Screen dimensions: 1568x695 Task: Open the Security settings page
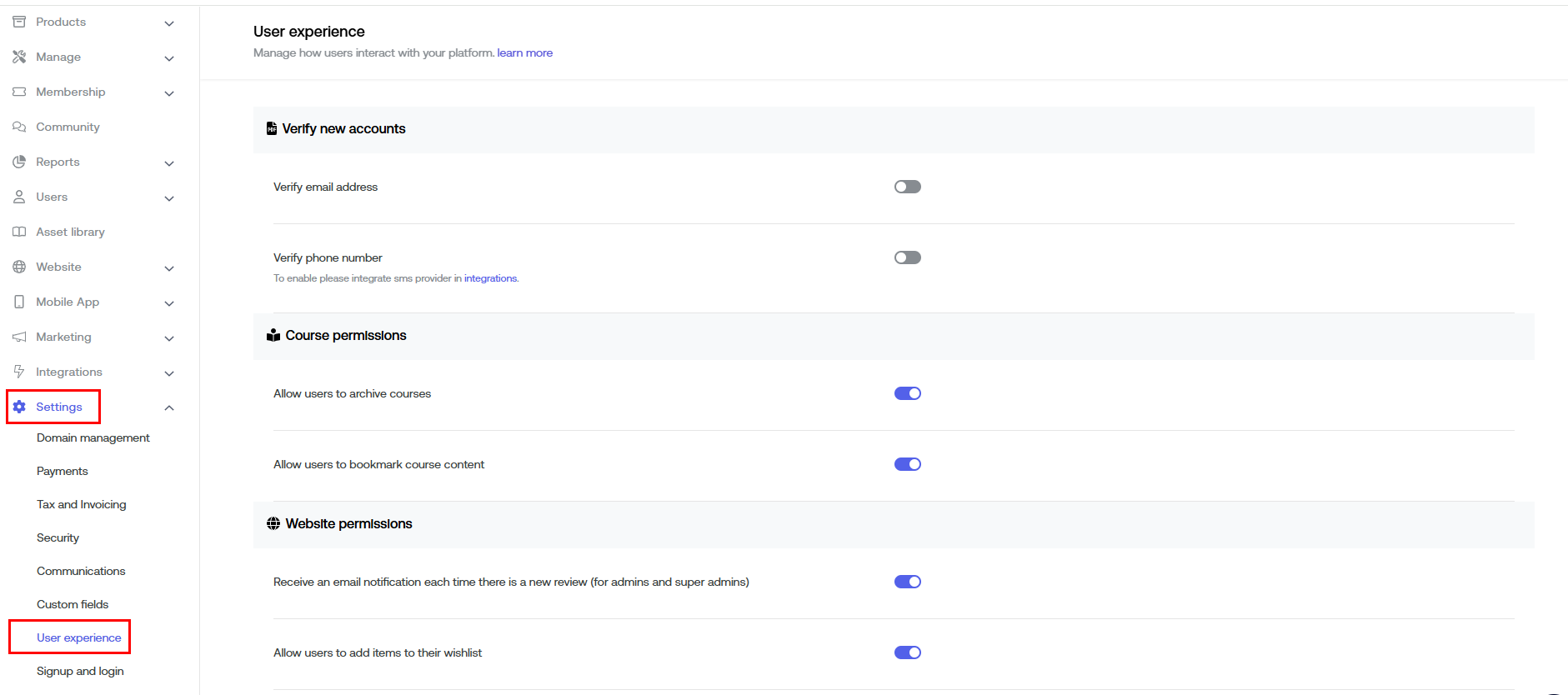(x=58, y=537)
